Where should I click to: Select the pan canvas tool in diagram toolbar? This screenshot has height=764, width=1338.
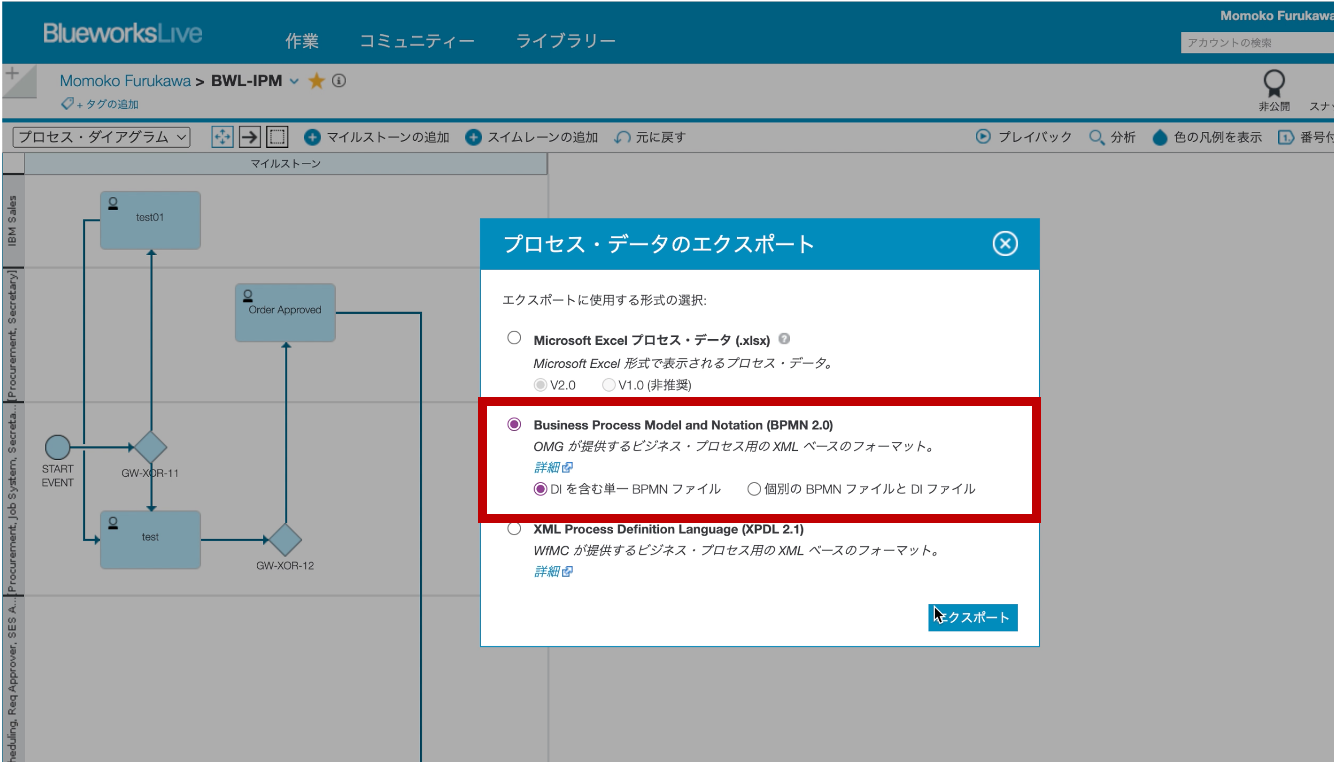click(222, 137)
